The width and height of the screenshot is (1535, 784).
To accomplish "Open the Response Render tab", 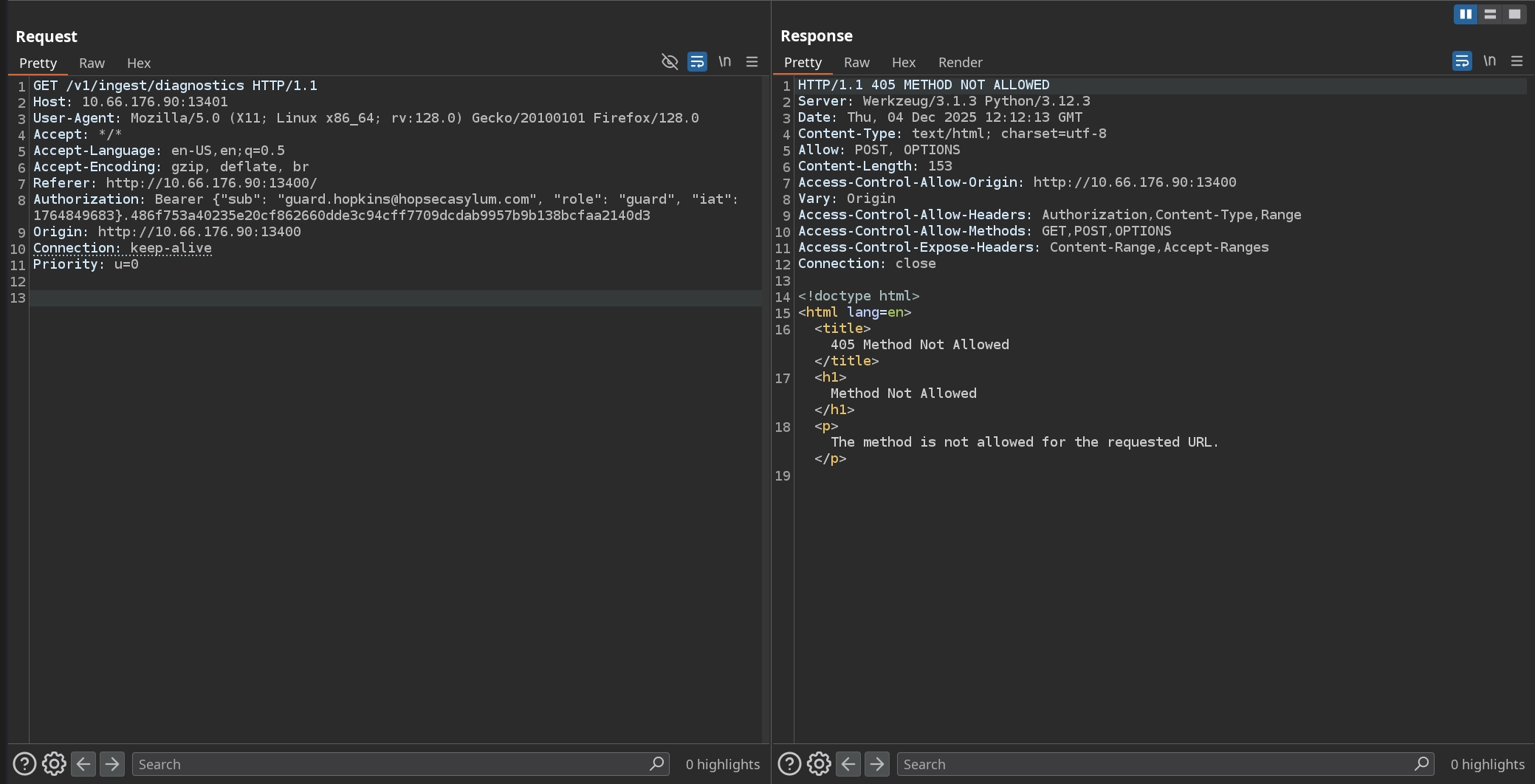I will [x=960, y=62].
